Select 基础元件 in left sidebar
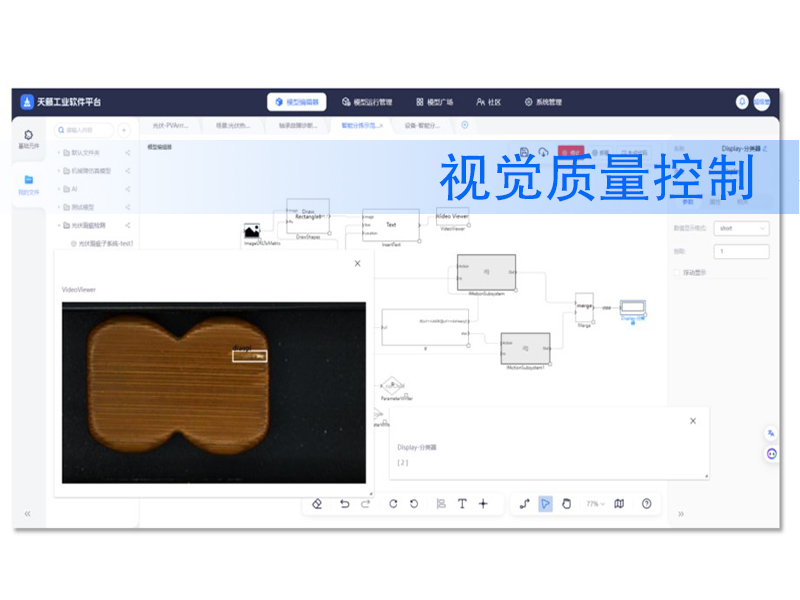 click(29, 139)
